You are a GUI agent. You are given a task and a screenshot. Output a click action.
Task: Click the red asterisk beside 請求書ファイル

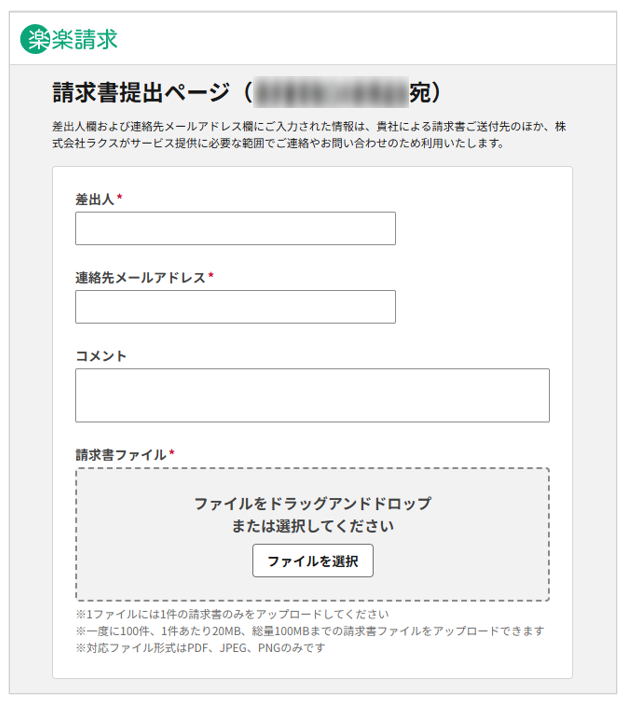(172, 453)
